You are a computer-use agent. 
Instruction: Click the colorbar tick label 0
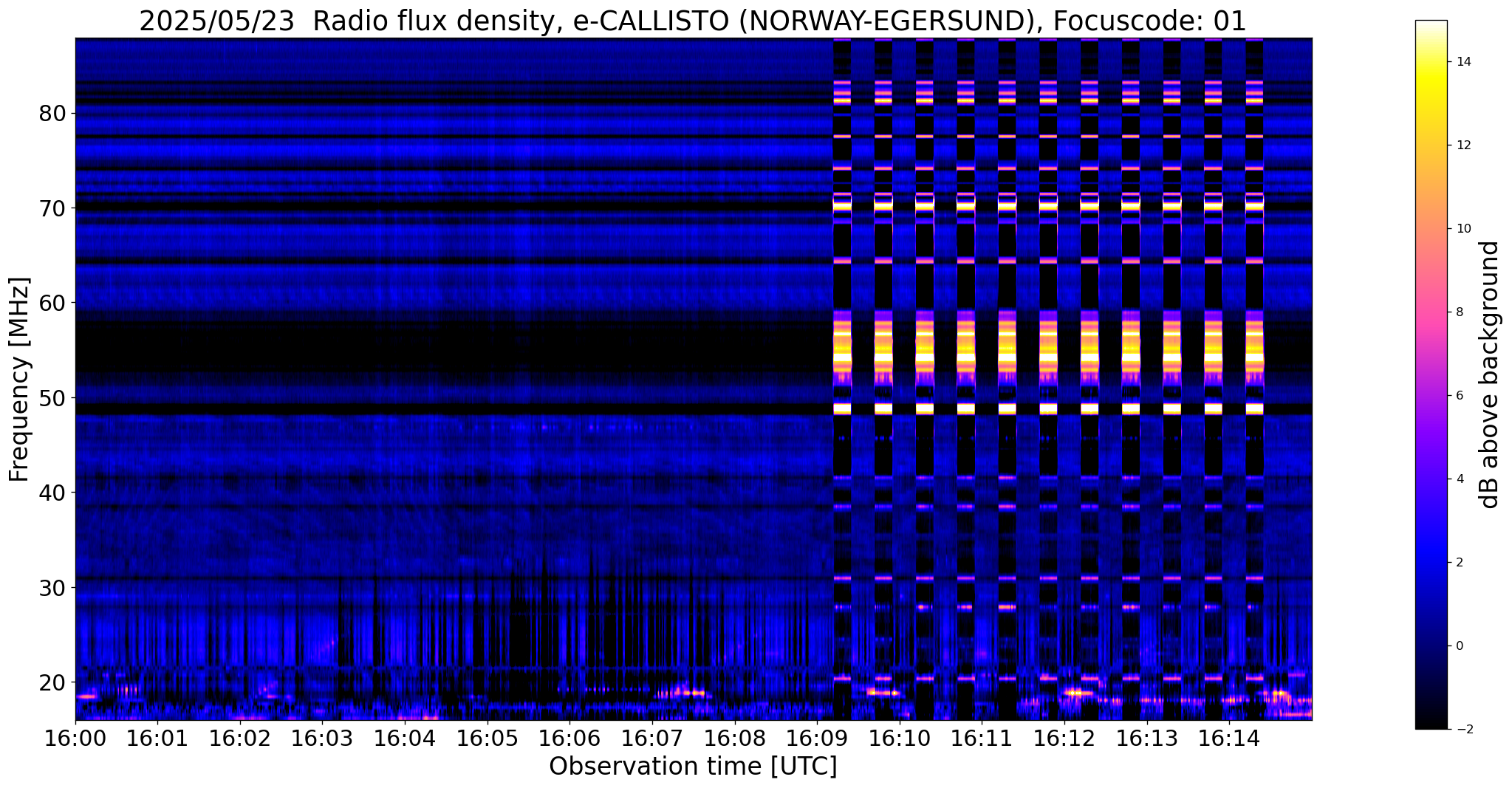[x=1460, y=646]
